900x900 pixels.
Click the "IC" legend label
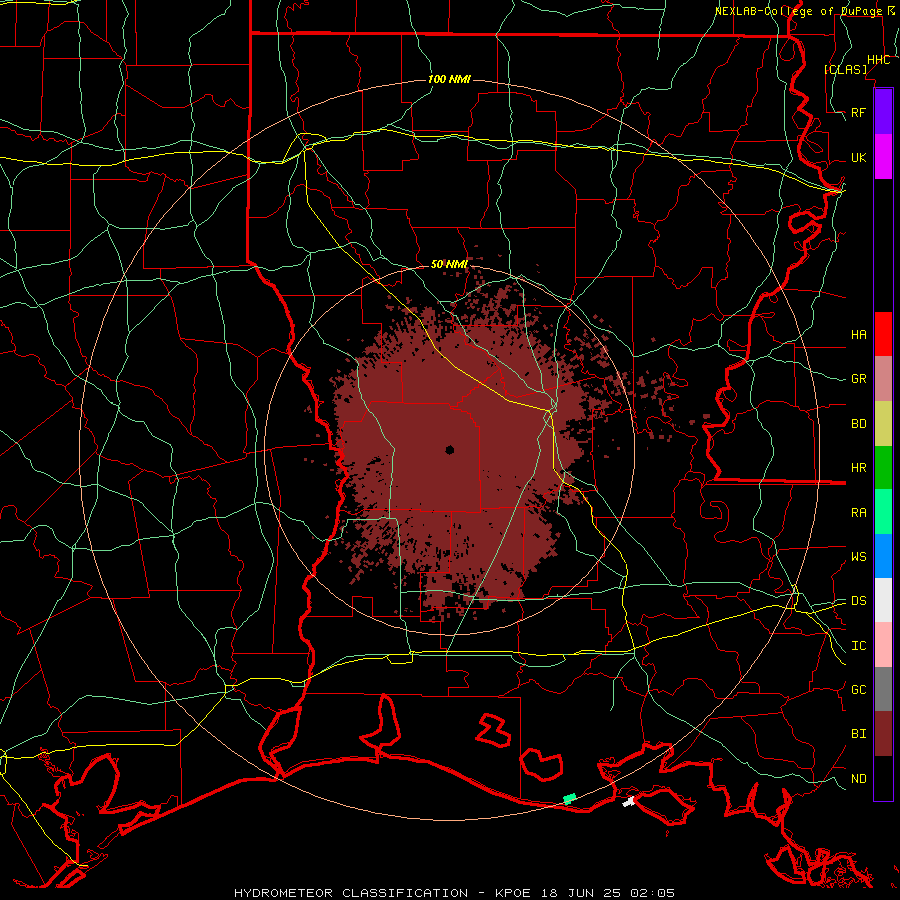click(x=858, y=646)
